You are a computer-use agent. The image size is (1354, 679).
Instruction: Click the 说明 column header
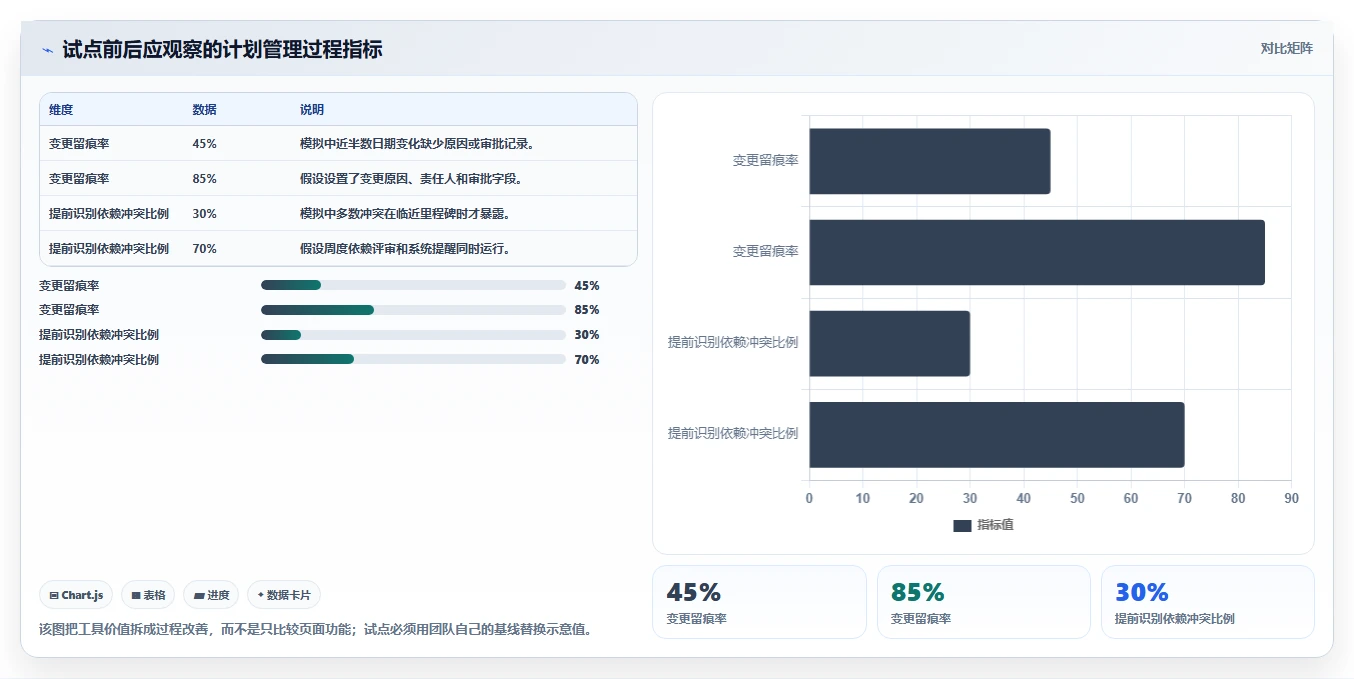click(312, 110)
